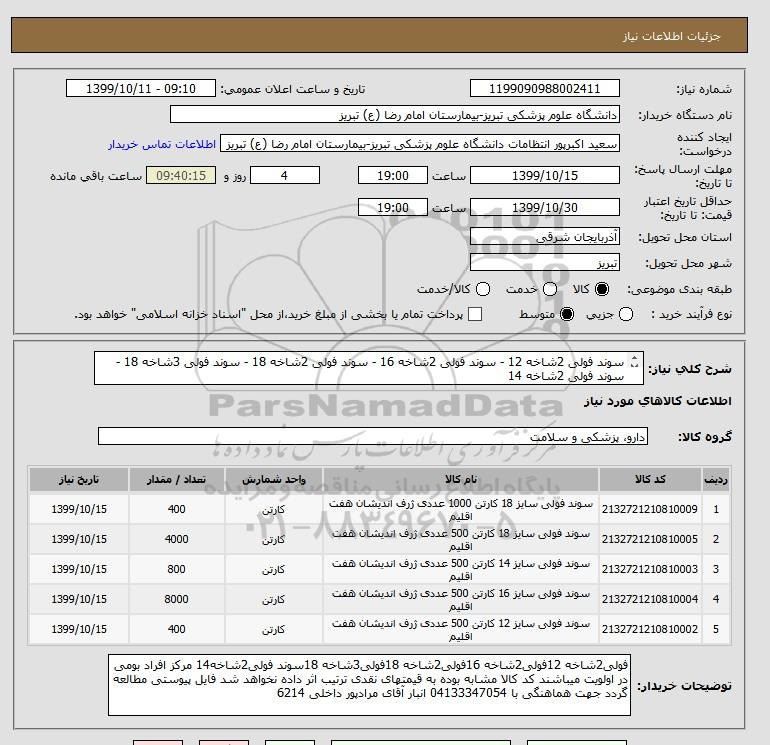Click the quantity 4000 cell
770x745 pixels.
click(177, 539)
